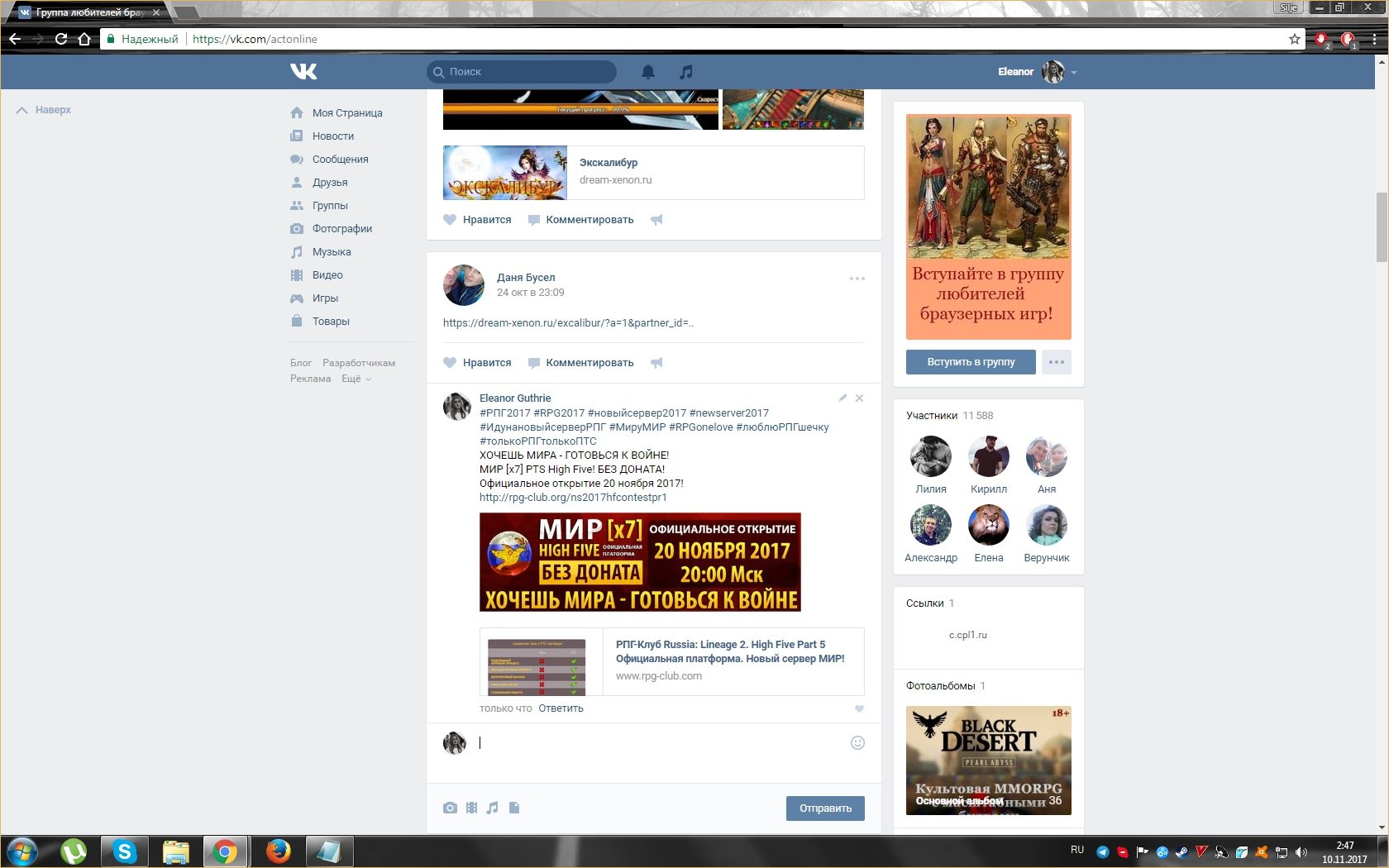Open the dream-xenon.ru excalibur URL
This screenshot has width=1389, height=868.
(568, 323)
